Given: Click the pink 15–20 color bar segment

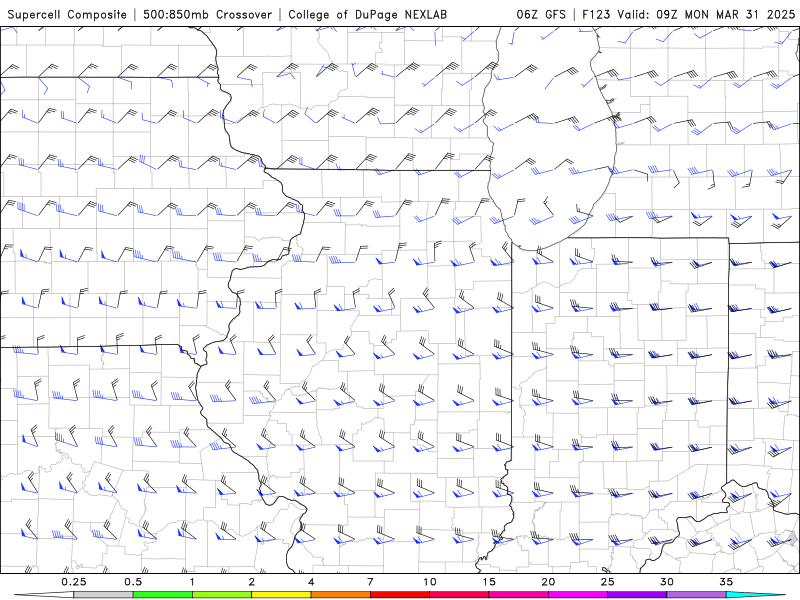Looking at the screenshot, I should click(x=518, y=595).
